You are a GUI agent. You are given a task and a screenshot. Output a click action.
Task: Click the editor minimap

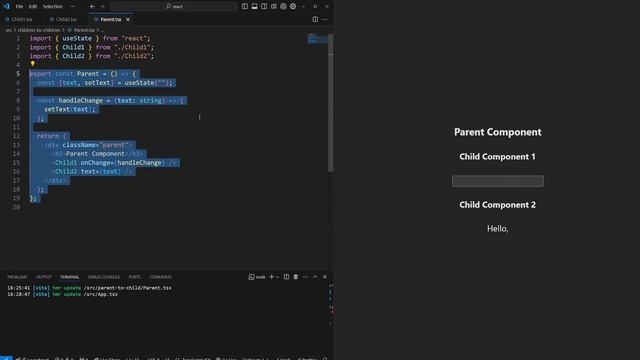(x=317, y=39)
